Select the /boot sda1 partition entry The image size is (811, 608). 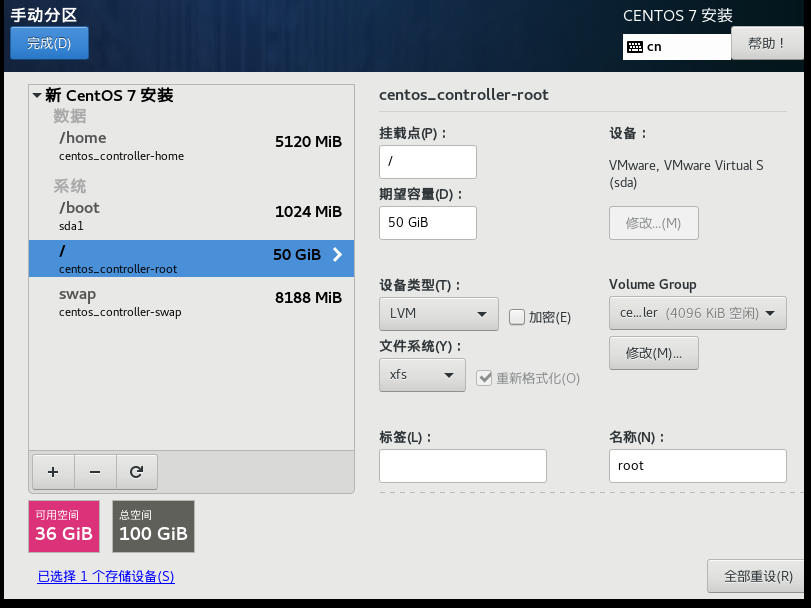[191, 216]
